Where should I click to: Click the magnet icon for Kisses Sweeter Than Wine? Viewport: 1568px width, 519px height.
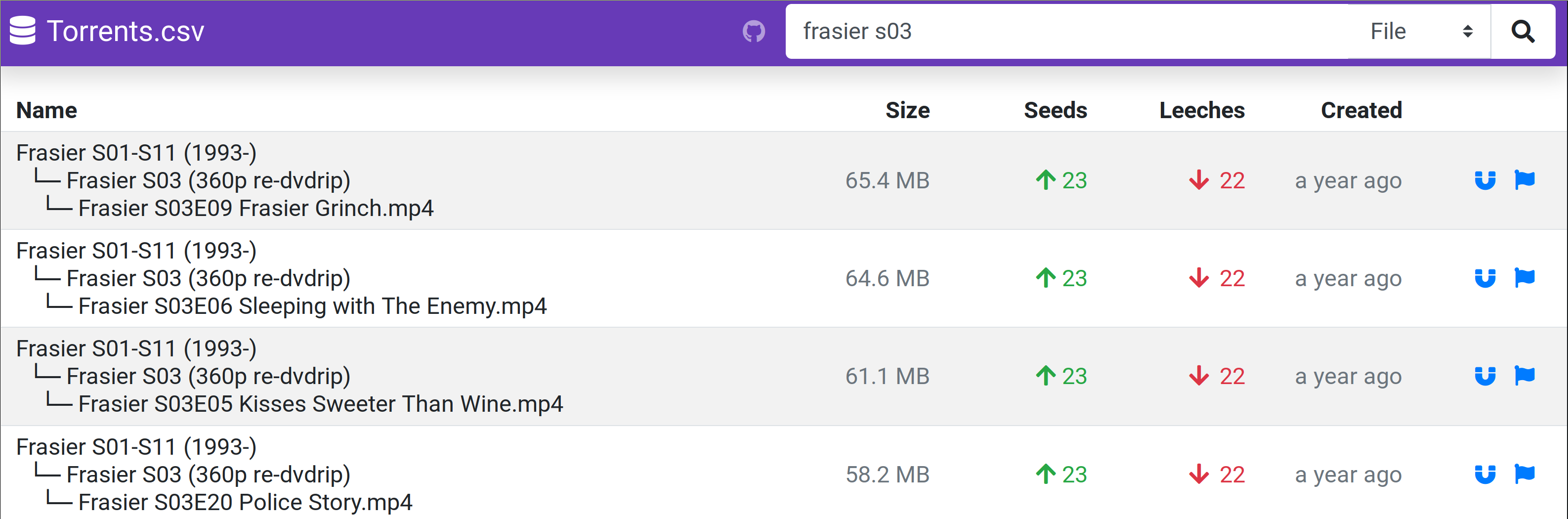pyautogui.click(x=1485, y=376)
